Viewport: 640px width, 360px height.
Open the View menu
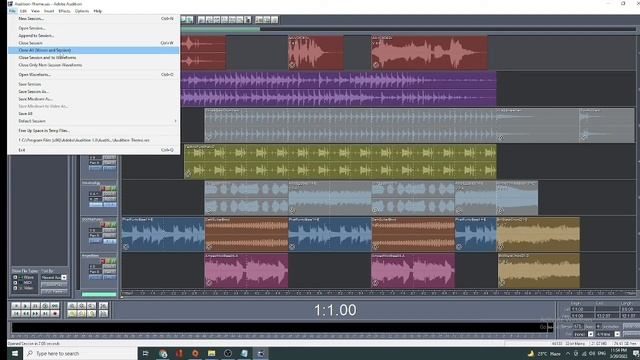(36, 11)
